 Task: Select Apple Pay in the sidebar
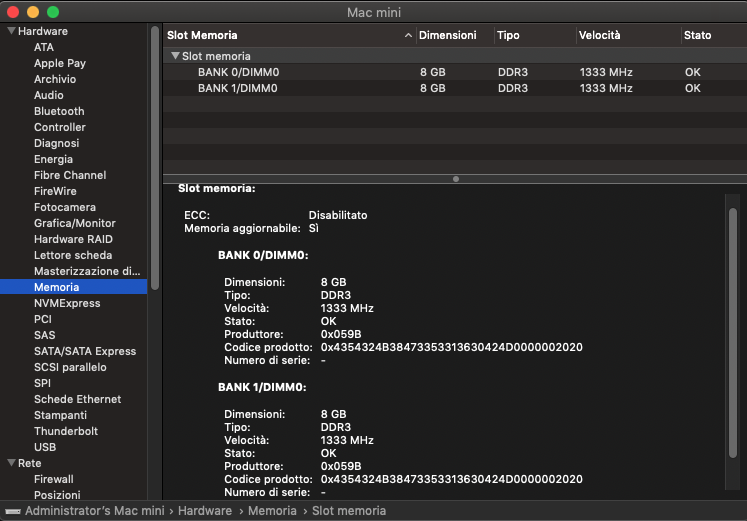[60, 63]
